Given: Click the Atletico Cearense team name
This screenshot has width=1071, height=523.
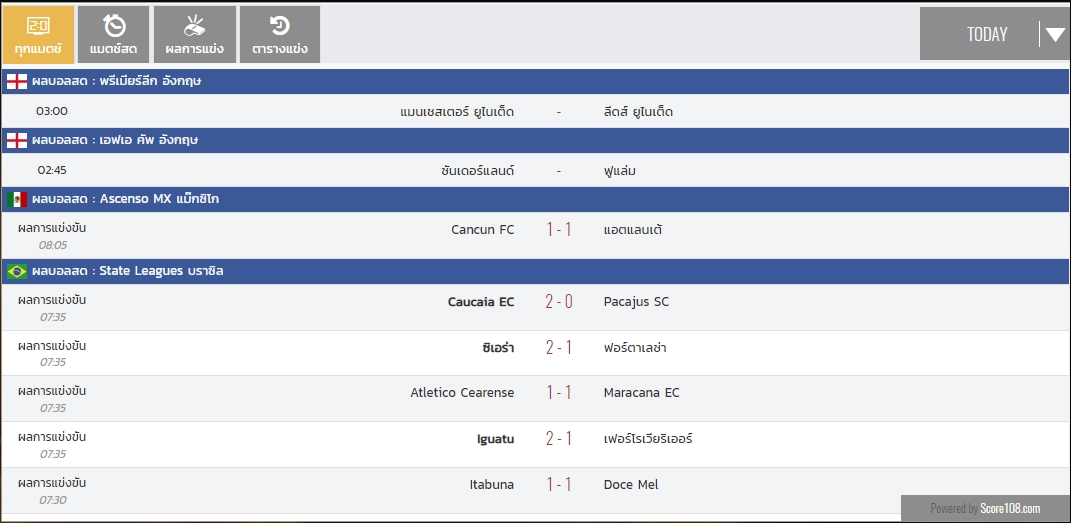Looking at the screenshot, I should [x=462, y=393].
